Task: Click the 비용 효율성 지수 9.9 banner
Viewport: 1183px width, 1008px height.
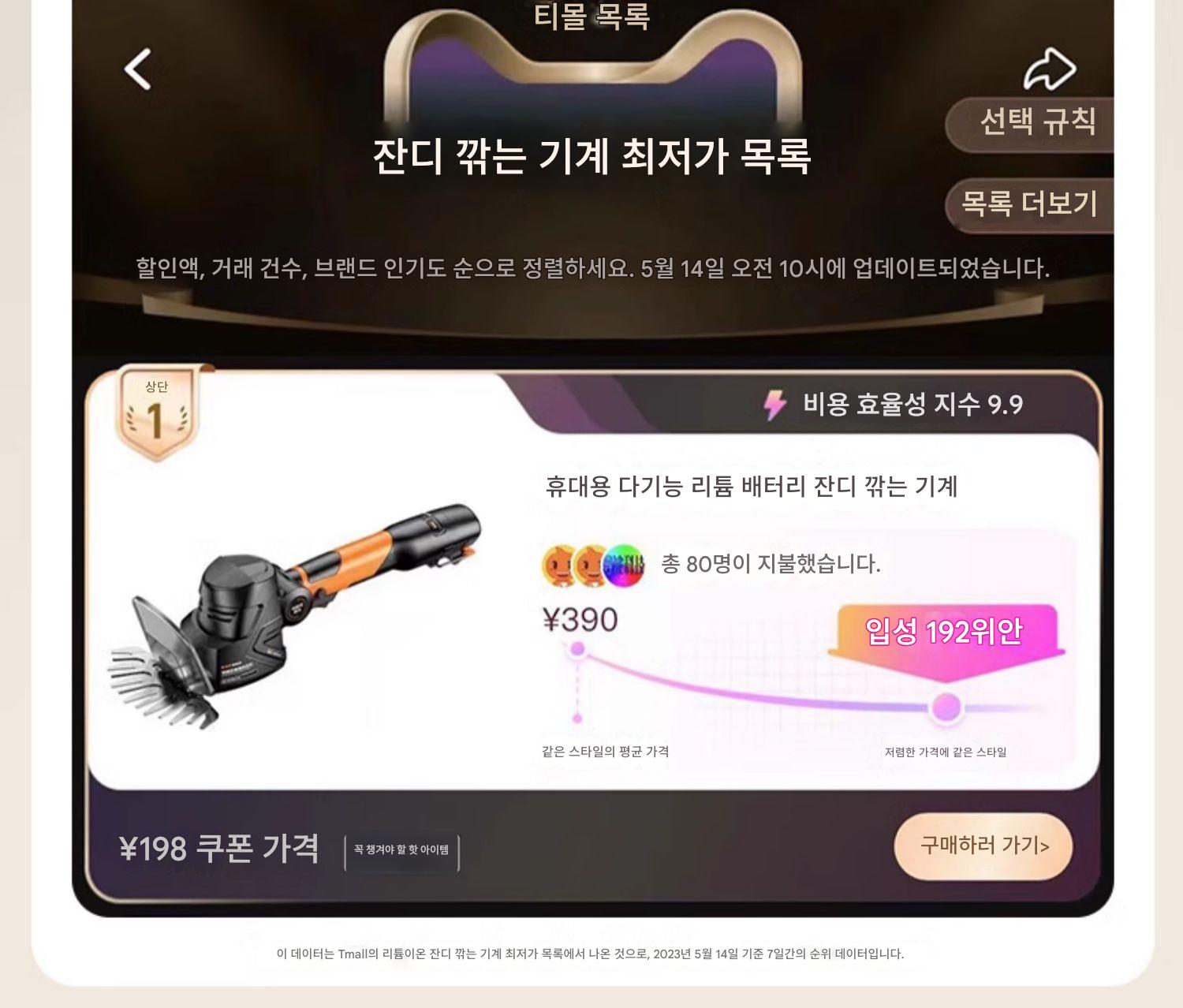Action: pyautogui.click(x=894, y=405)
